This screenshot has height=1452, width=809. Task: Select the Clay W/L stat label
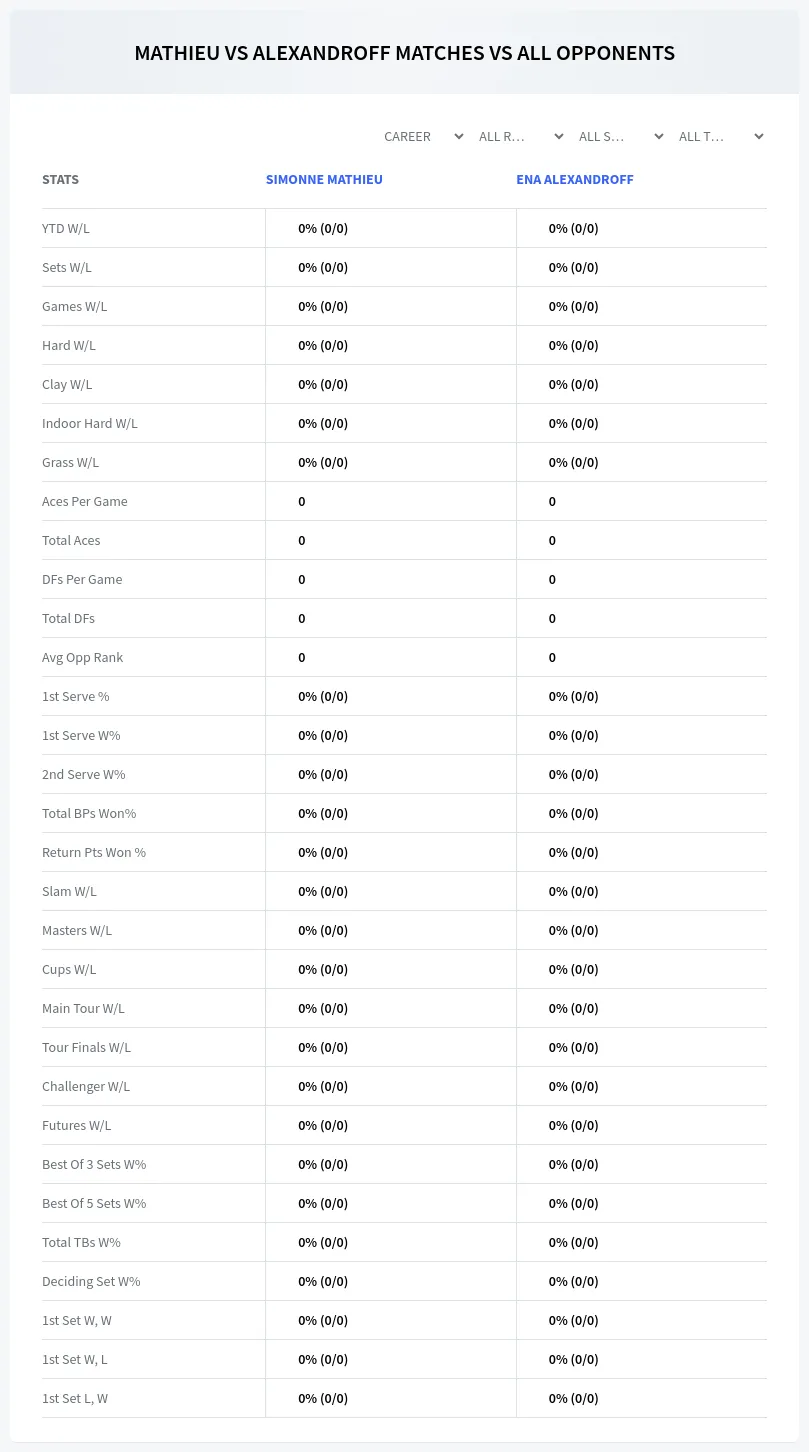67,384
